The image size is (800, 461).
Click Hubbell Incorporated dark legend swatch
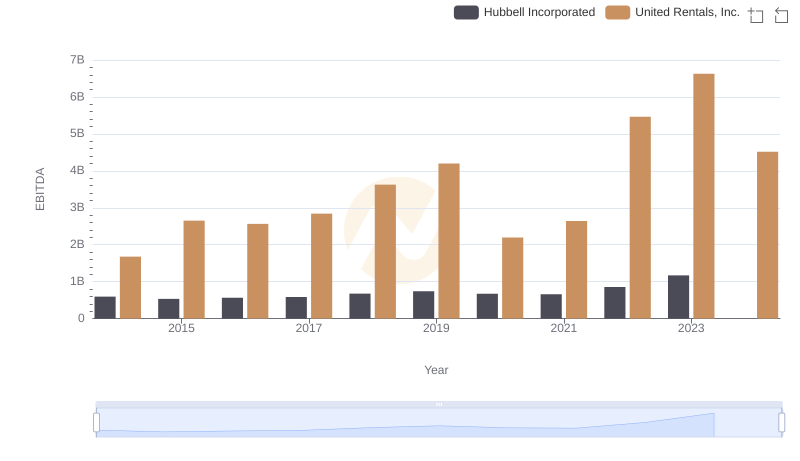pyautogui.click(x=466, y=12)
